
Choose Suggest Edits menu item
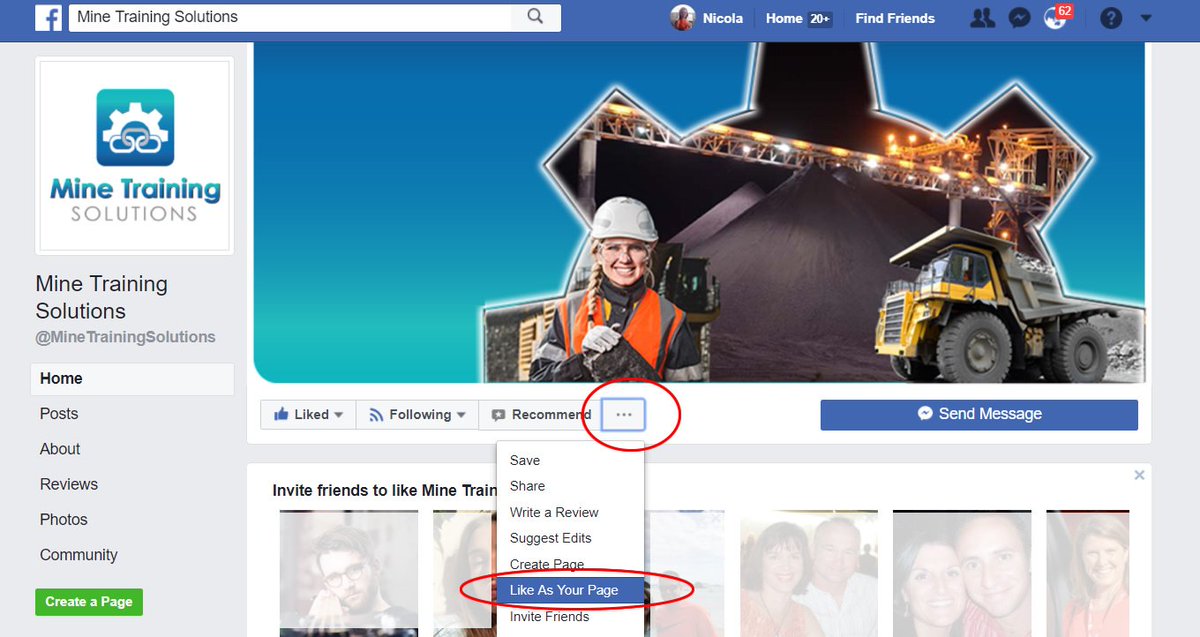coord(570,538)
